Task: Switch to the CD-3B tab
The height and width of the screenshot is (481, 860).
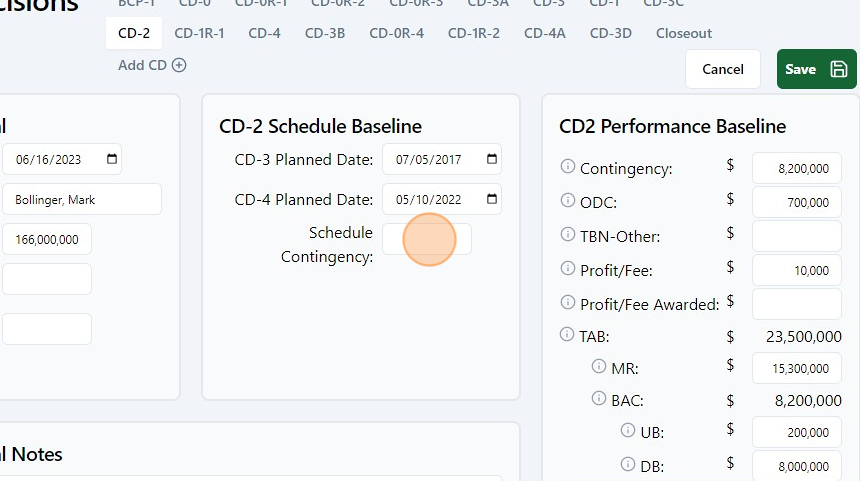Action: (x=325, y=33)
